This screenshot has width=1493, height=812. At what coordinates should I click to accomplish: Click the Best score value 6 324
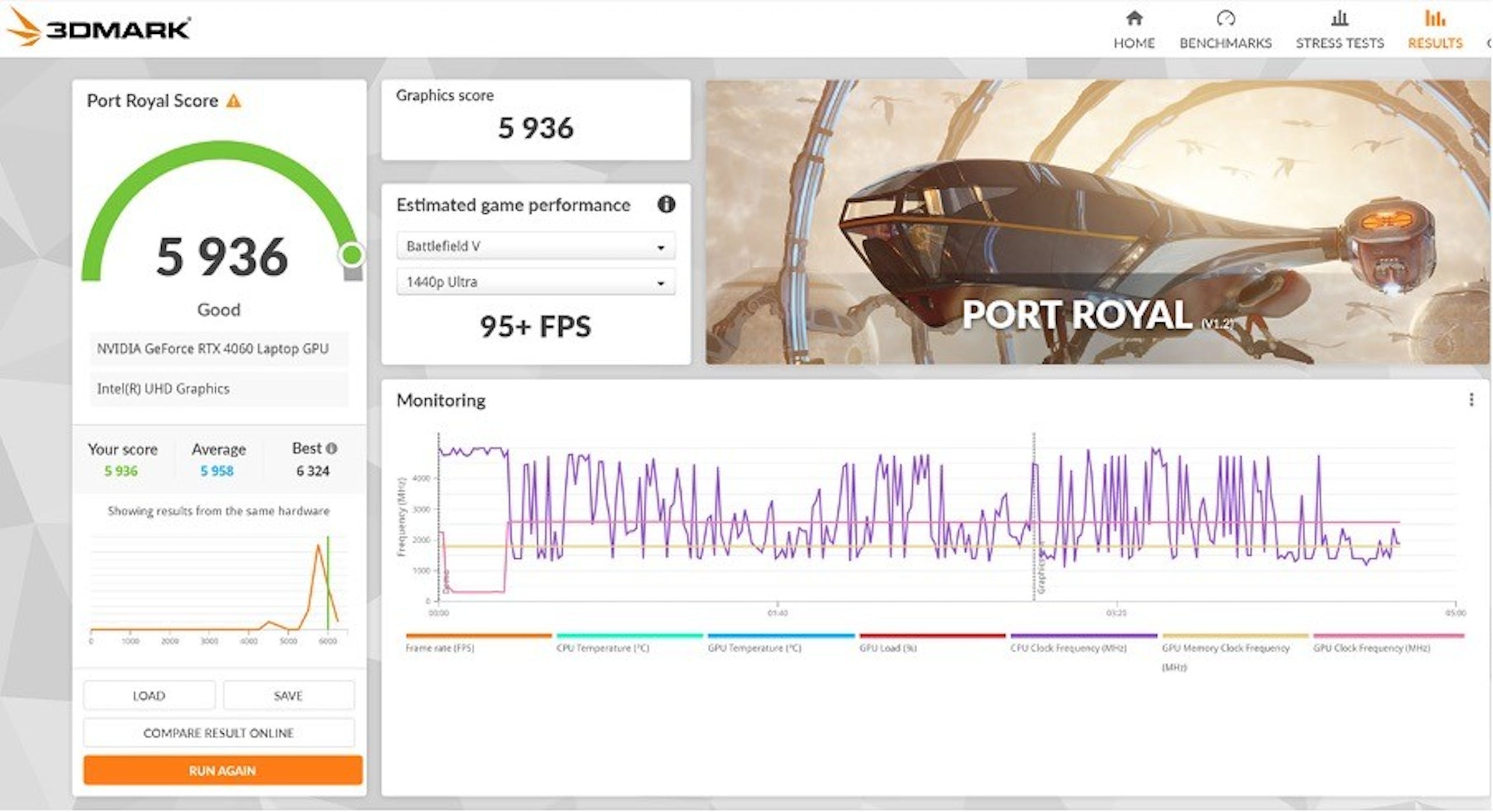(313, 471)
